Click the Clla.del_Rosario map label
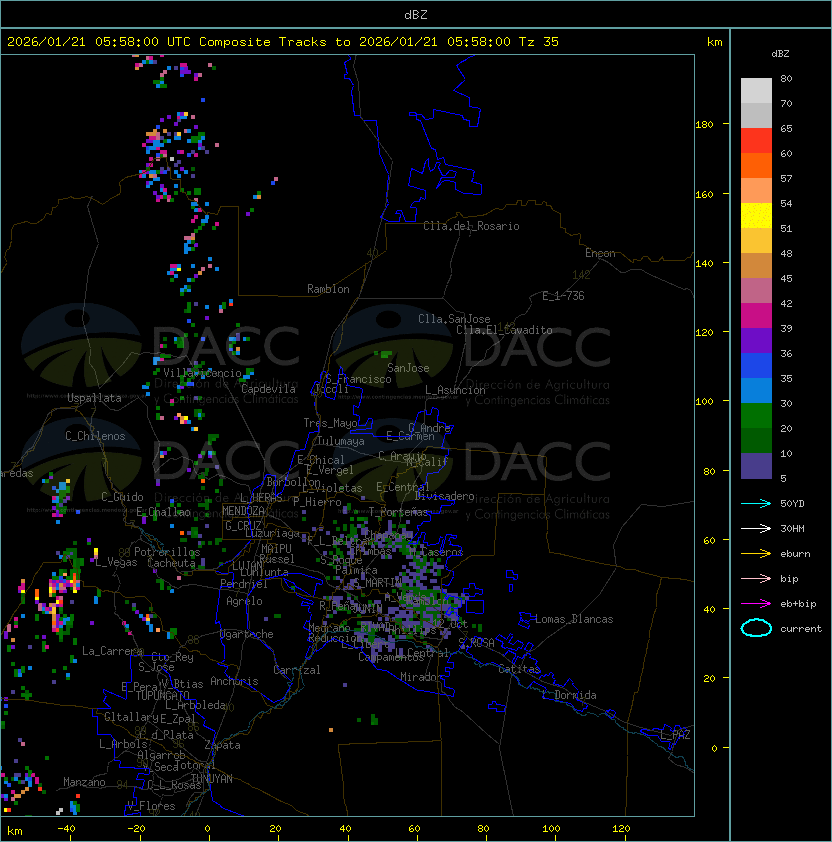832x842 pixels. (x=471, y=226)
